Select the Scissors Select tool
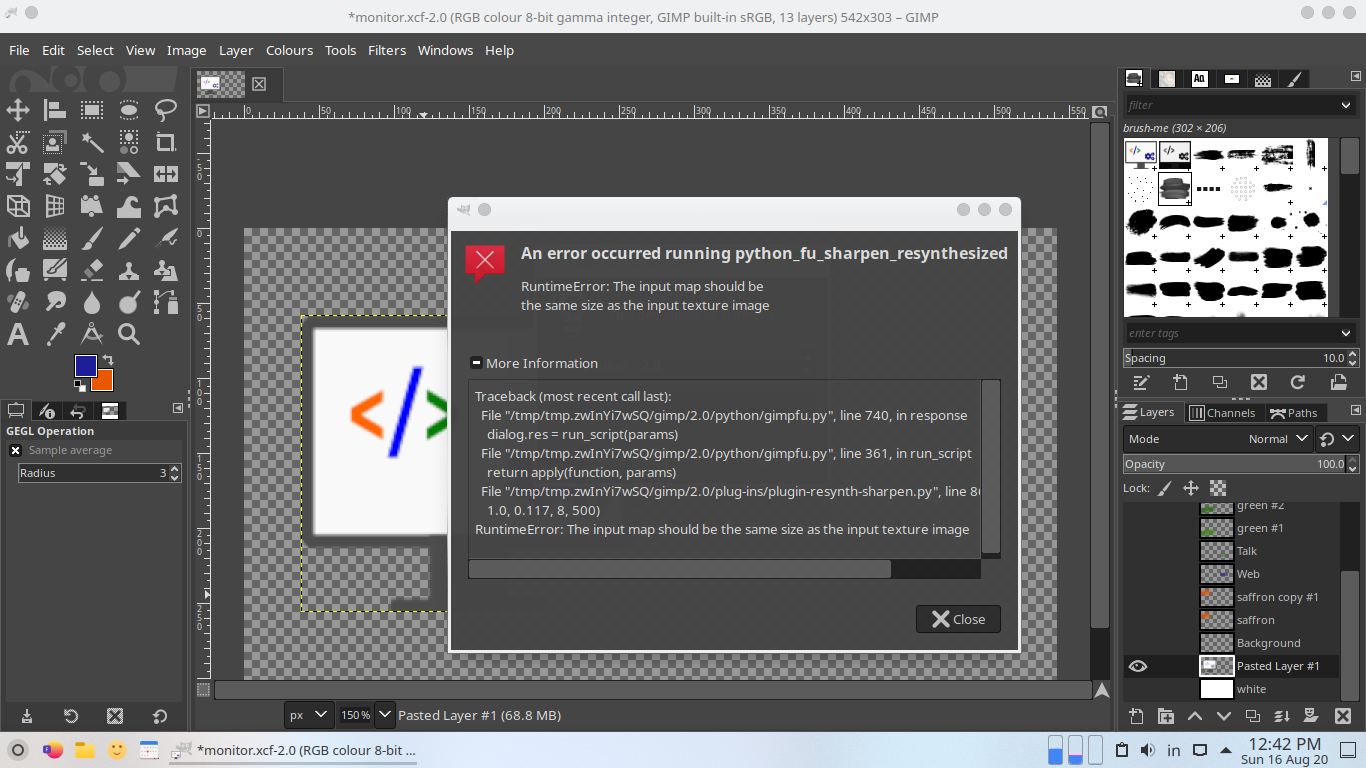Screen dimensions: 1366x768 [18, 142]
